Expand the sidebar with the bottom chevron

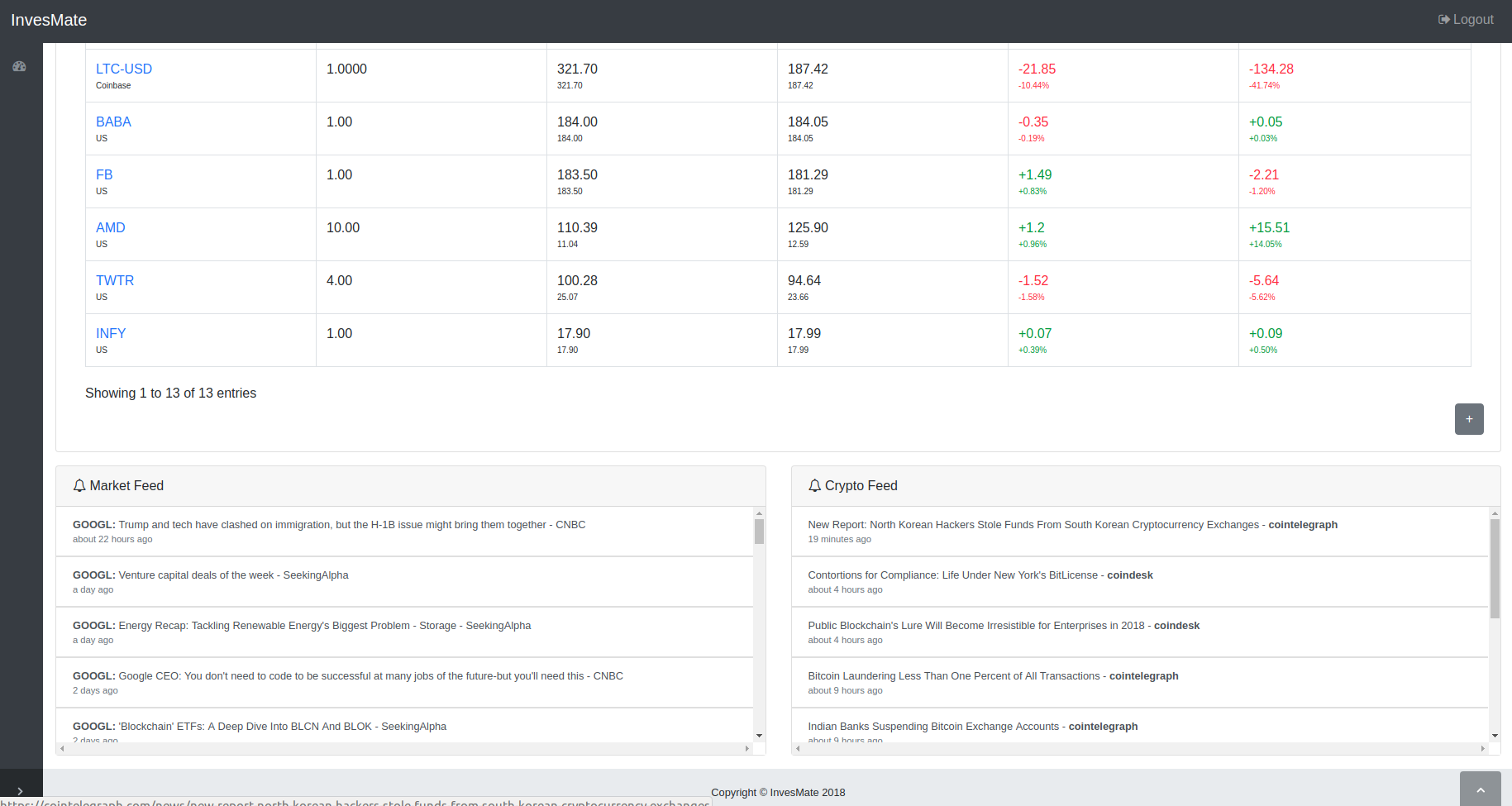20,791
